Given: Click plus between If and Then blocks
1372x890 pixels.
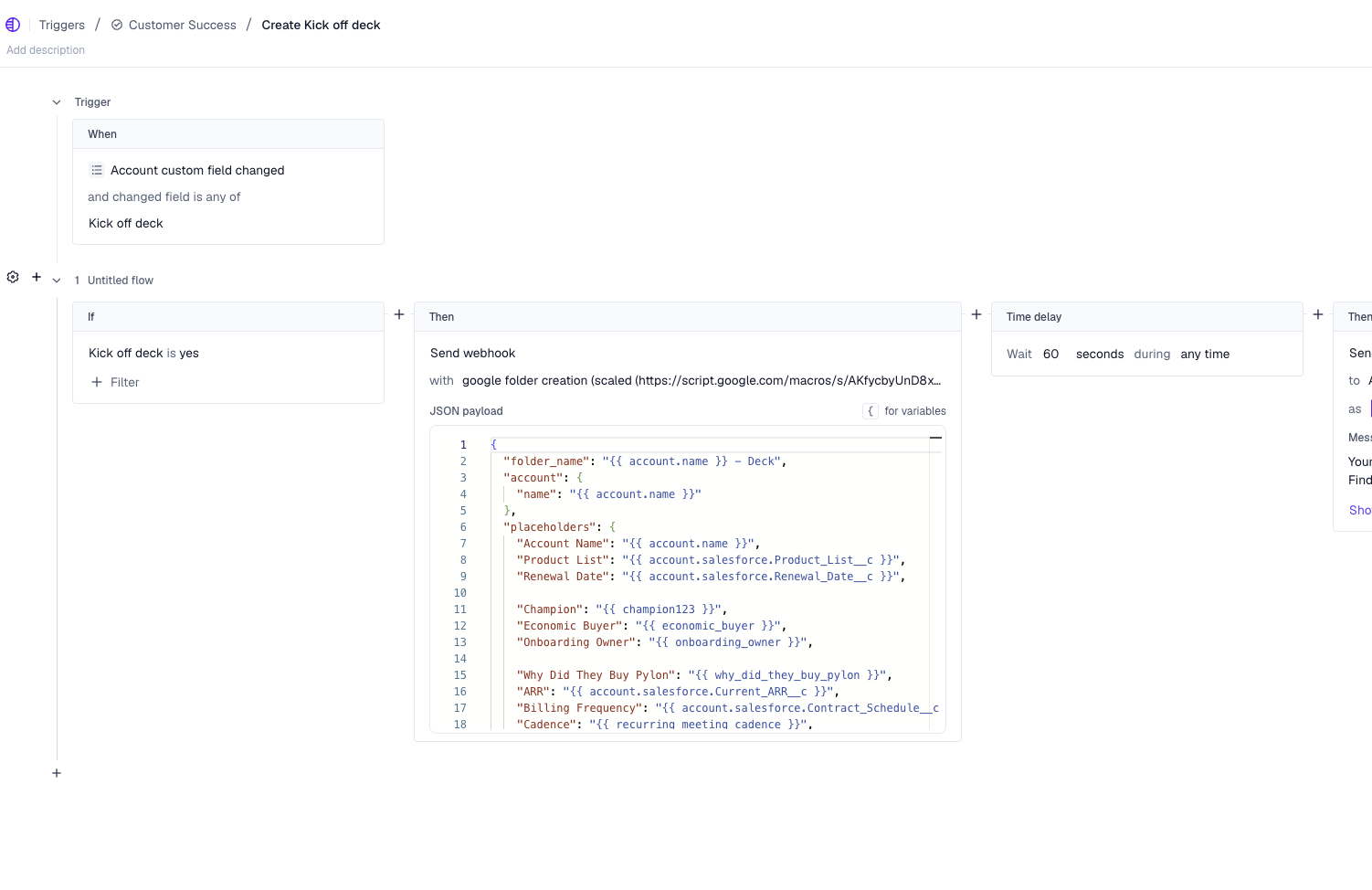Looking at the screenshot, I should (x=399, y=314).
